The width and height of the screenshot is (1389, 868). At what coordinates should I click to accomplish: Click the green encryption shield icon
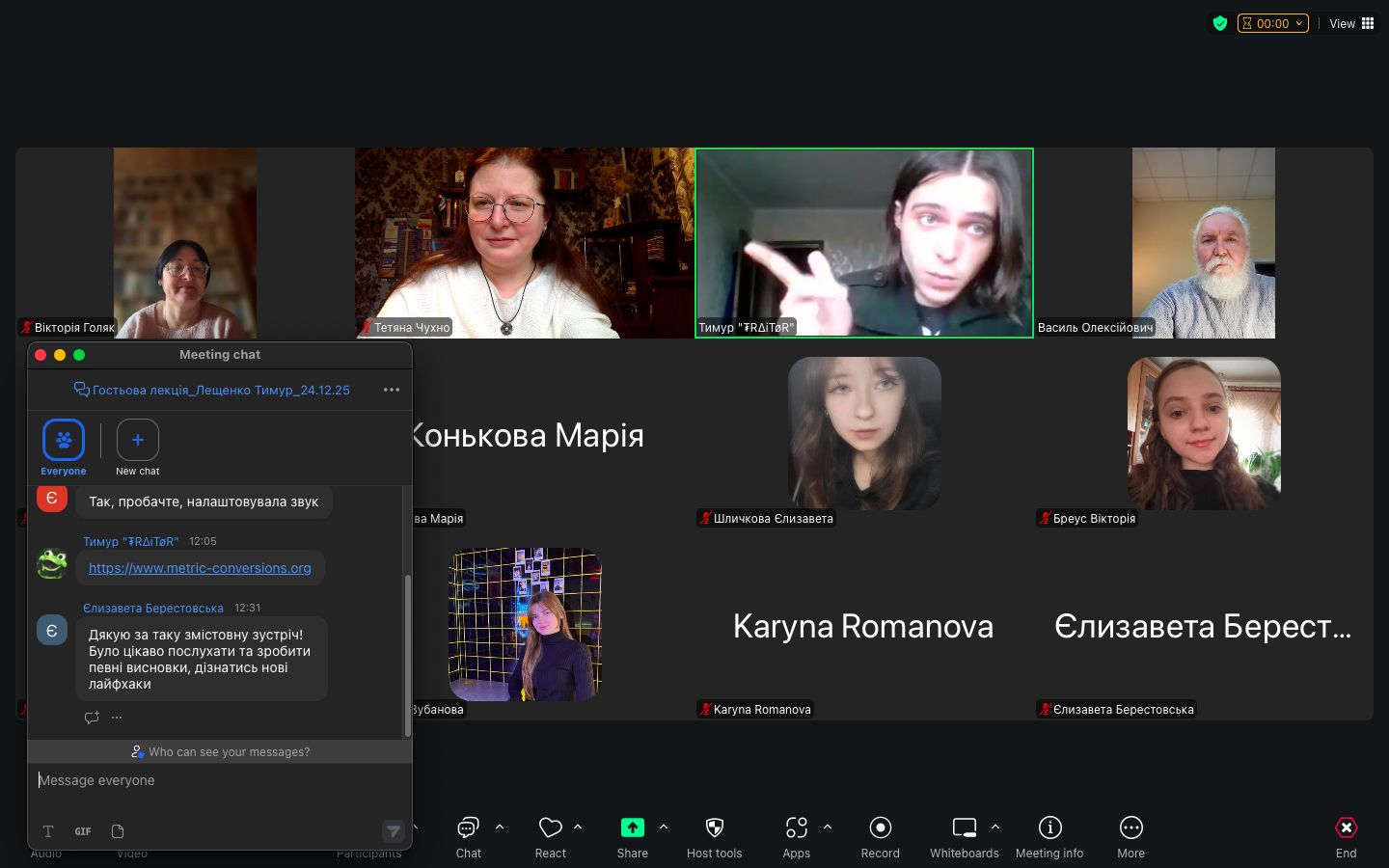(x=1220, y=23)
